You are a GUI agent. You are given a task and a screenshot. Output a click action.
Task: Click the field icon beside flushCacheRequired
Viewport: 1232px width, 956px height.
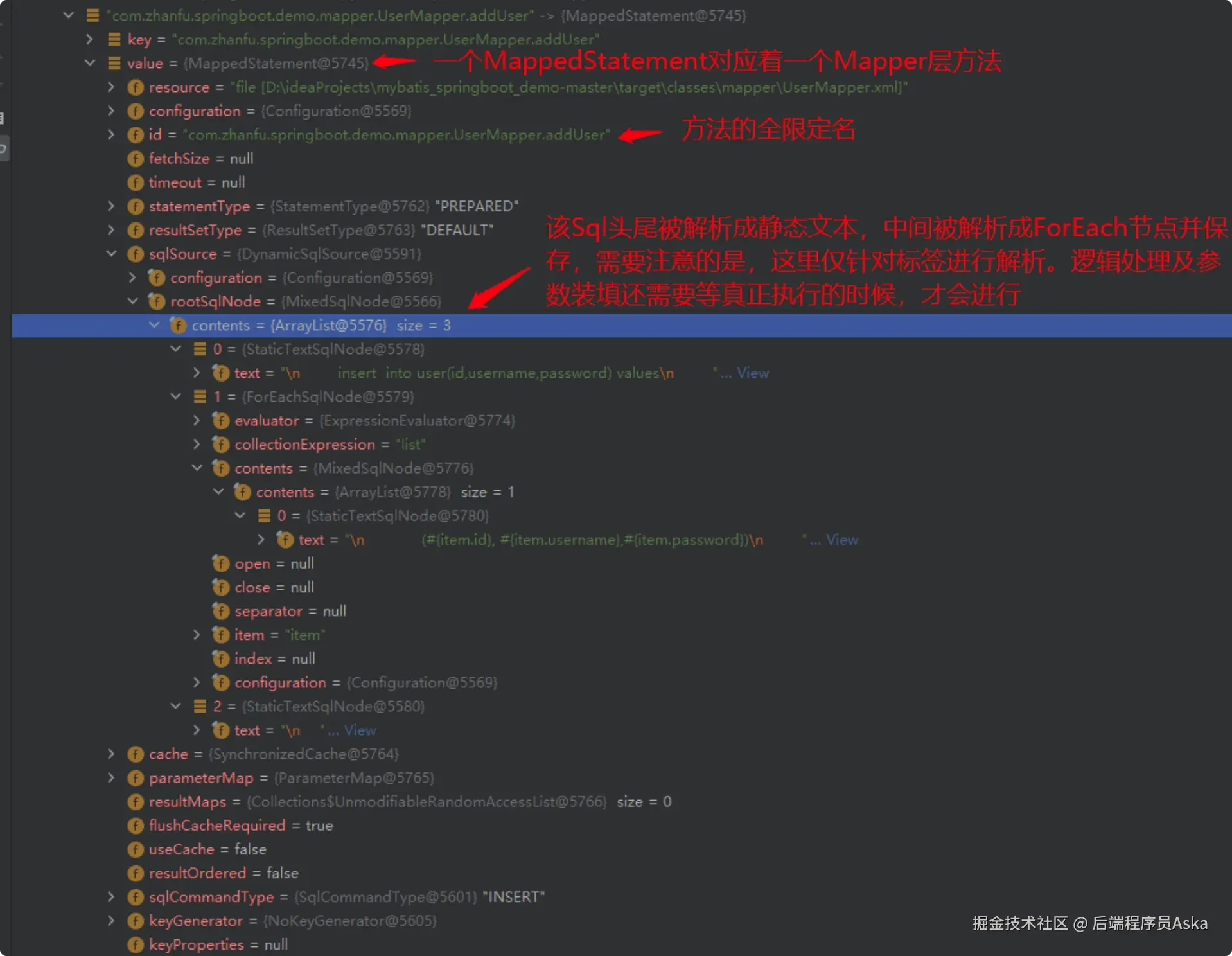(x=136, y=826)
